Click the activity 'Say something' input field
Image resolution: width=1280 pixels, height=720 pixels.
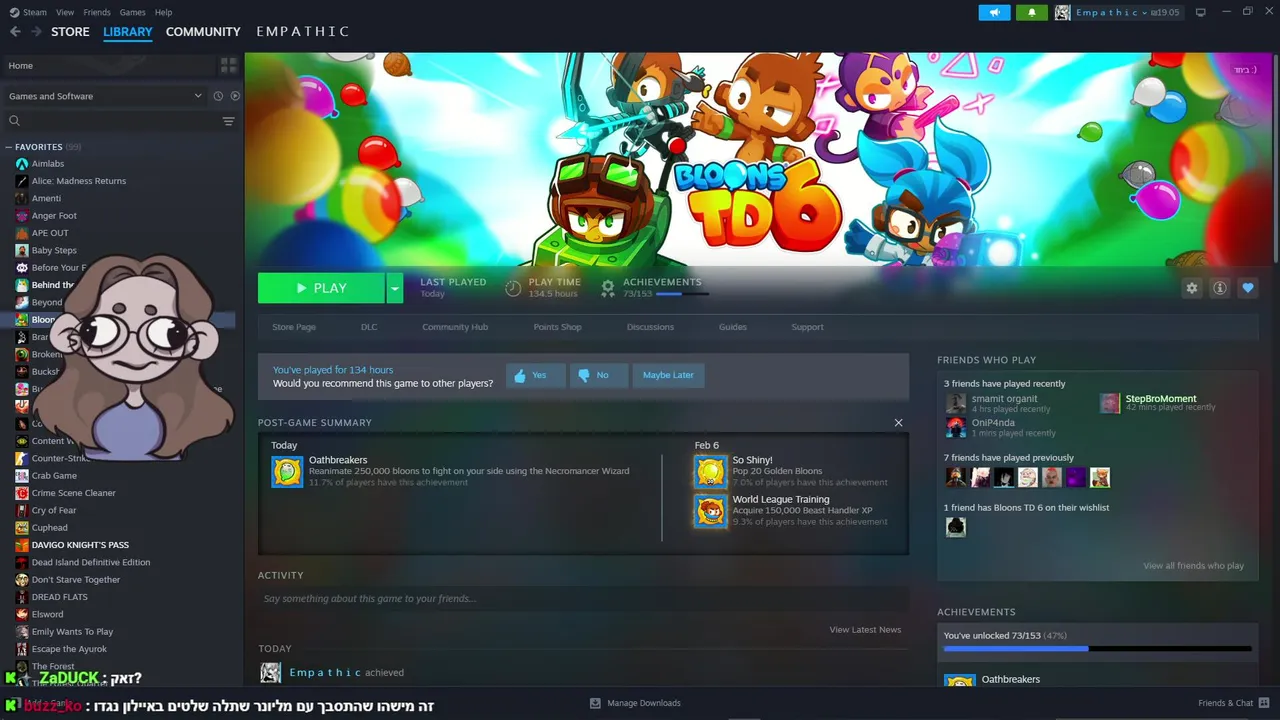pos(583,599)
